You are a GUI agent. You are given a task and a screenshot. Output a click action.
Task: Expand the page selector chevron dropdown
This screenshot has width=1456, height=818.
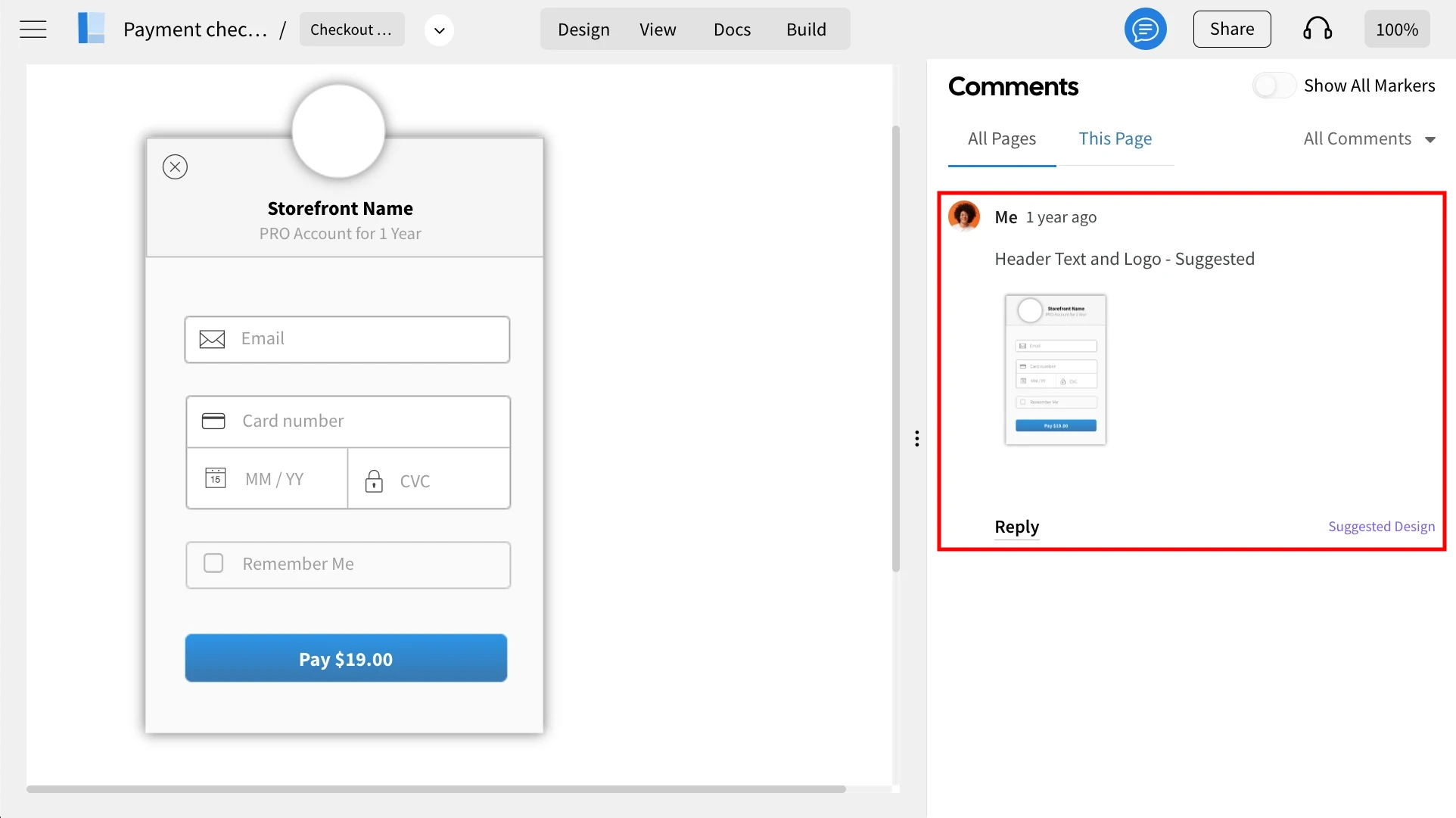(x=439, y=30)
